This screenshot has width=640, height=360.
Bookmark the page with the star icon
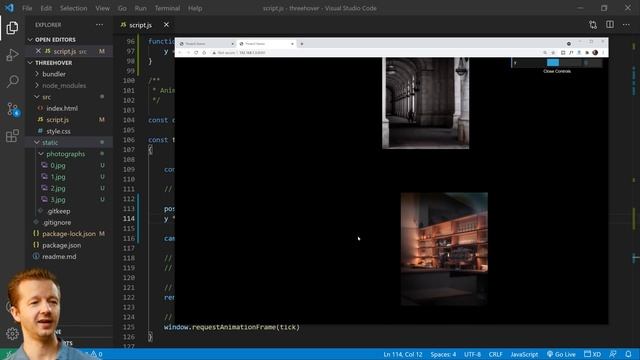(x=553, y=53)
